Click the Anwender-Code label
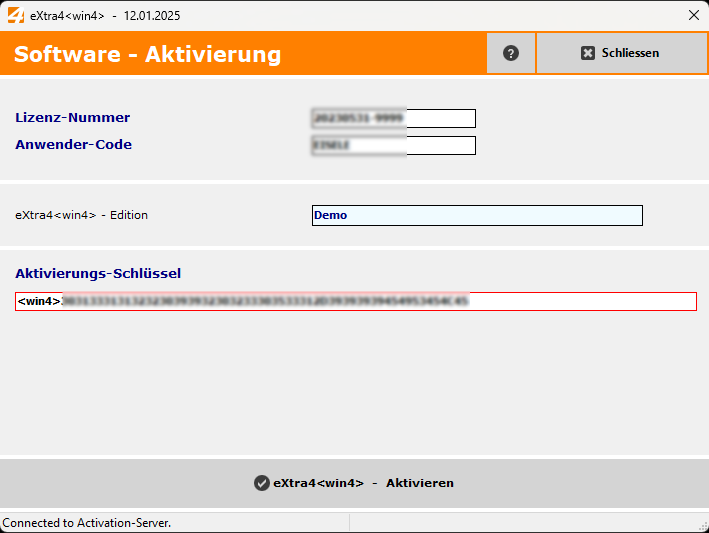 pos(73,145)
